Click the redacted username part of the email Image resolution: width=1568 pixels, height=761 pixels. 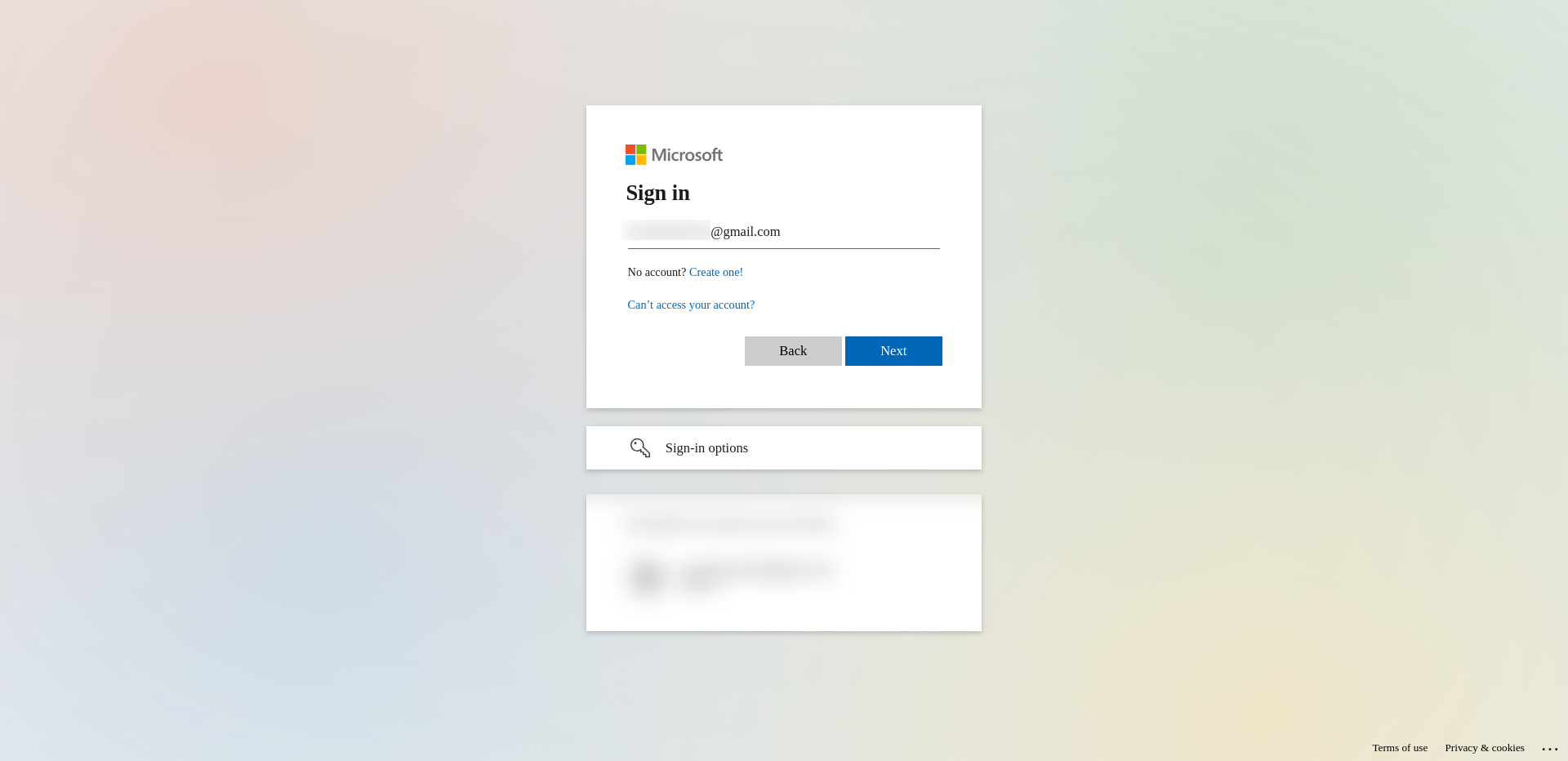(666, 230)
